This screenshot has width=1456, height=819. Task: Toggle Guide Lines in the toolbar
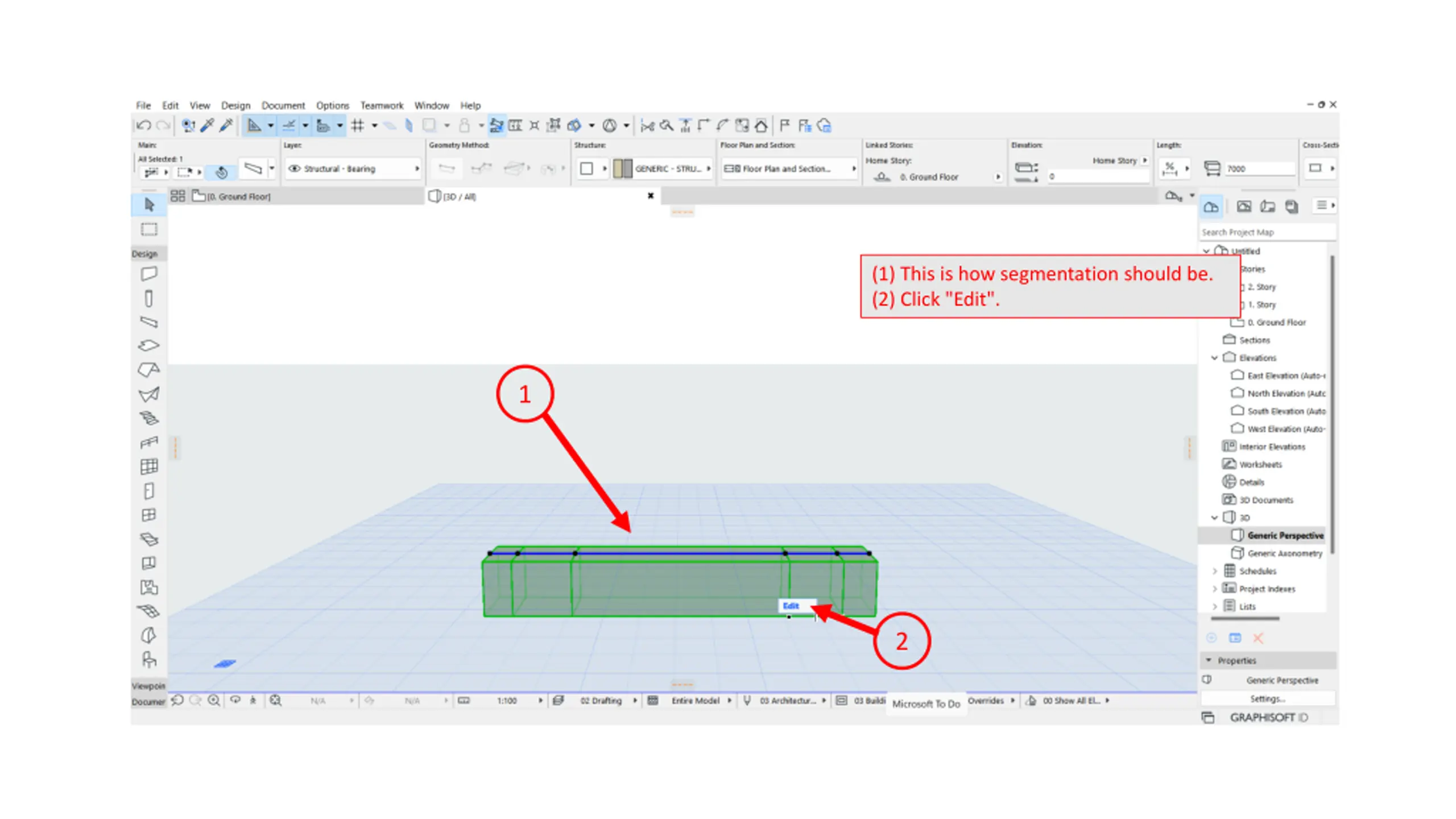click(x=254, y=125)
